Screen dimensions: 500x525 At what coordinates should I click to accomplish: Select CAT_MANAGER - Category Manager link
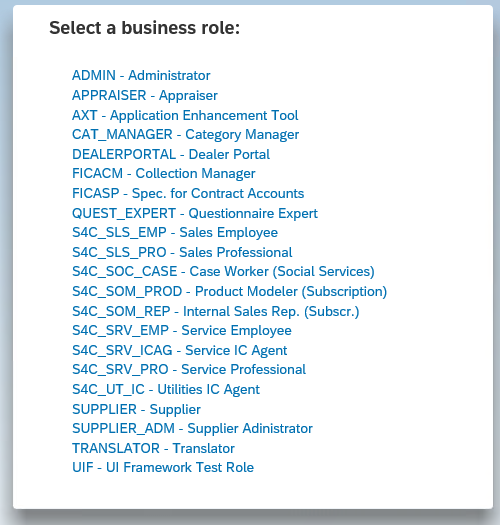pyautogui.click(x=185, y=135)
